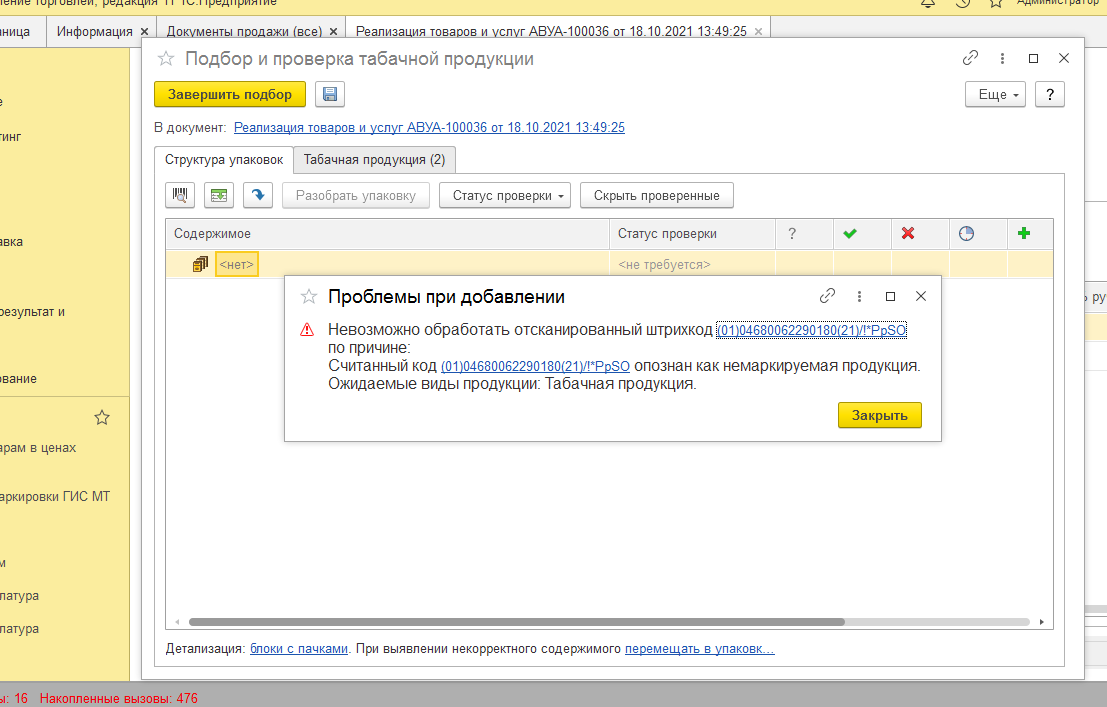Open three-dot menu in error dialog

(x=859, y=296)
